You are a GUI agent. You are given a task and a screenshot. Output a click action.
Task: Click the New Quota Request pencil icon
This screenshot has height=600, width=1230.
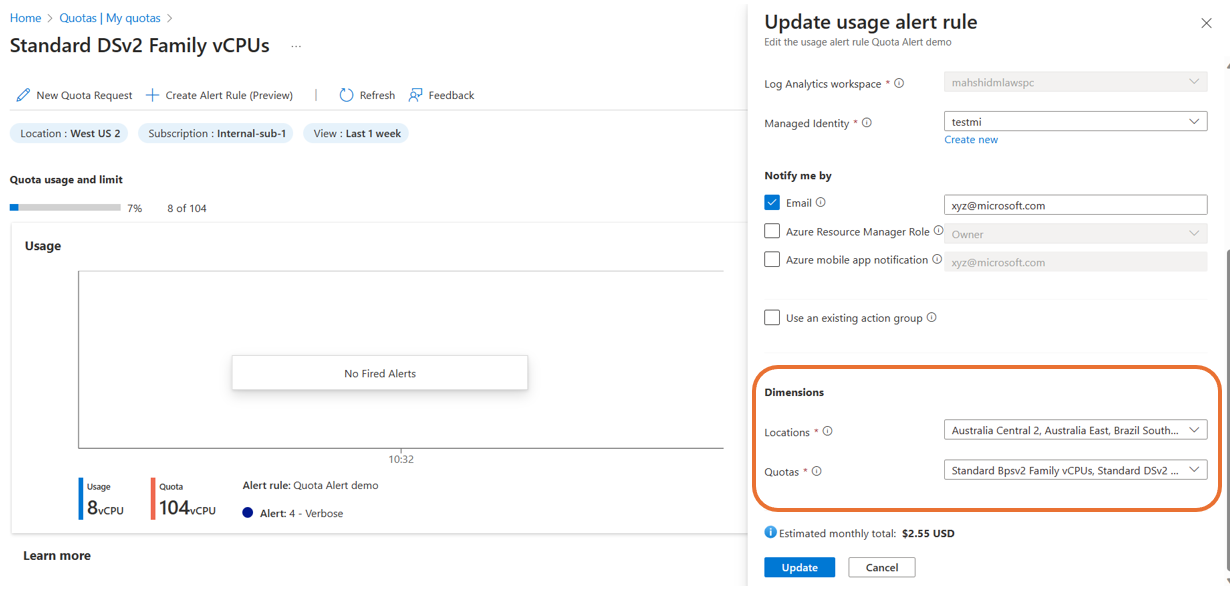pyautogui.click(x=24, y=95)
